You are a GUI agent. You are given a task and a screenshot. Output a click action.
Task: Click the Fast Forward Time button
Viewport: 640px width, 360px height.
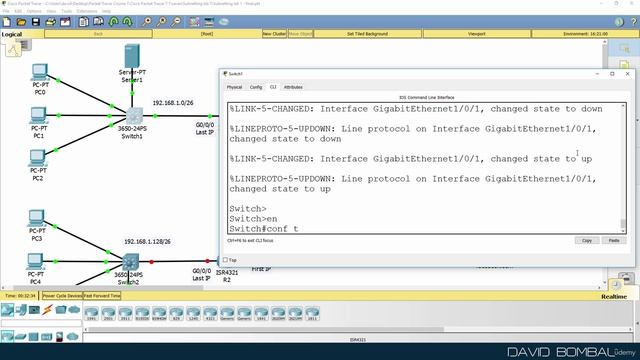102,296
